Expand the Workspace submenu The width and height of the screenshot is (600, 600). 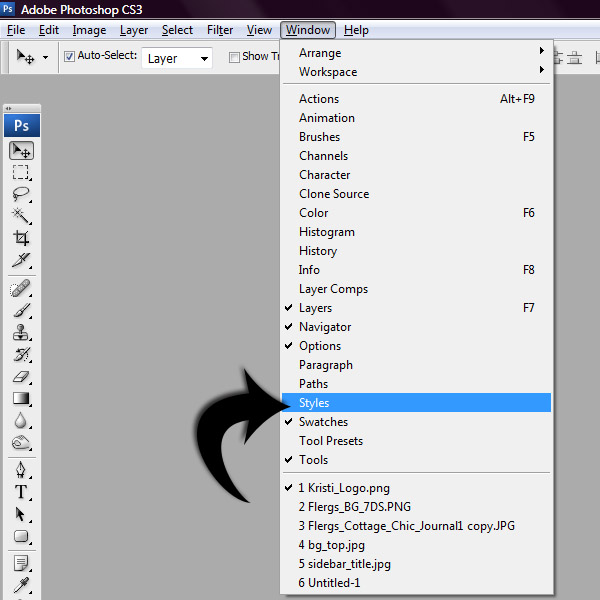[416, 72]
